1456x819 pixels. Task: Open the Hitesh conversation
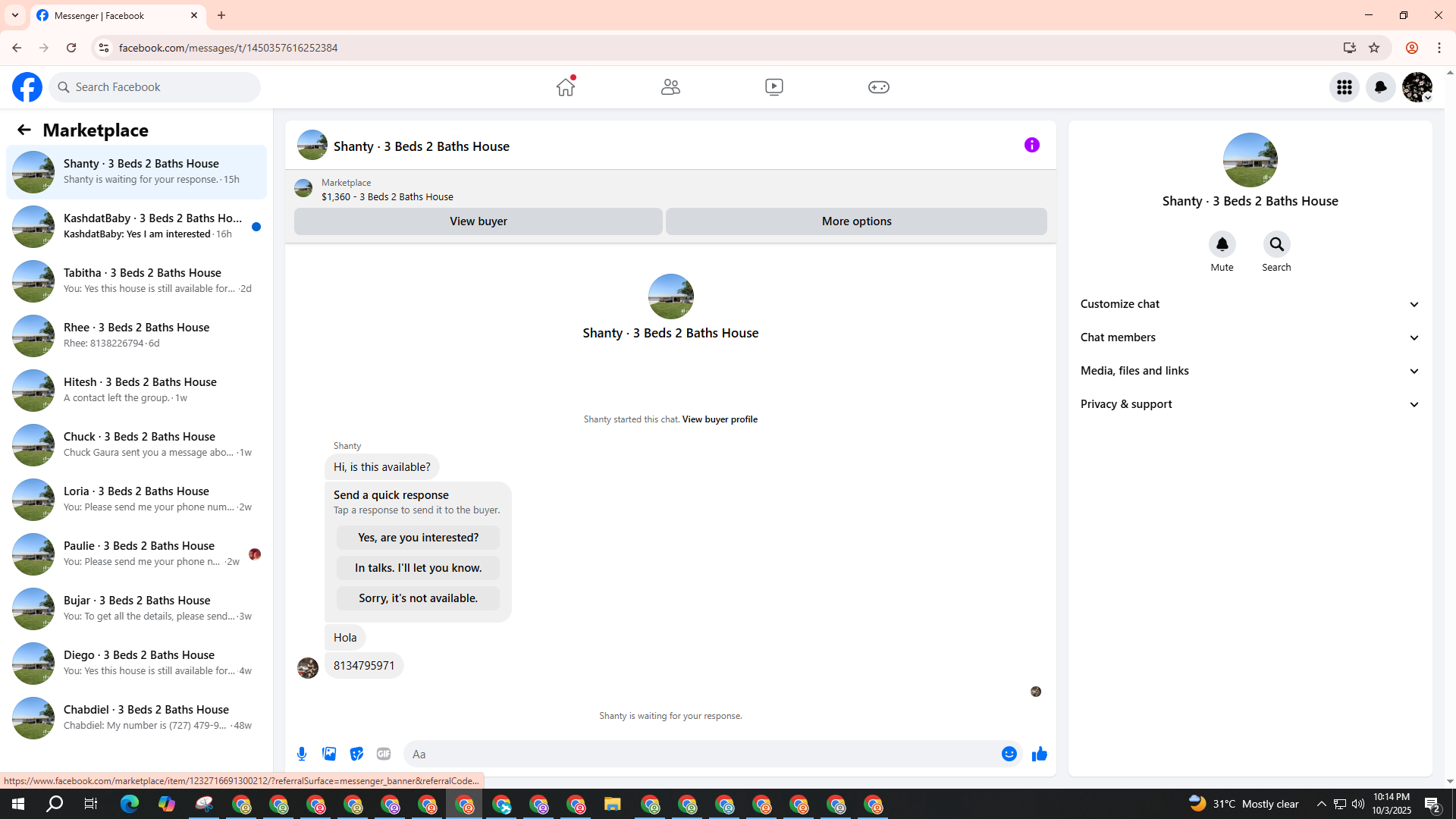[136, 391]
